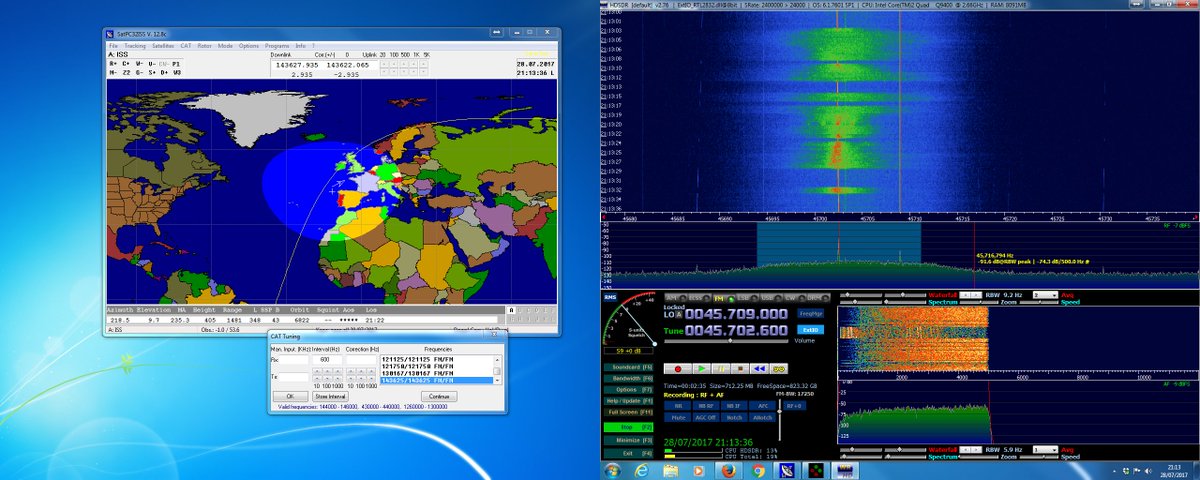Open the lower Avg dropdown showing 1

pos(1045,449)
